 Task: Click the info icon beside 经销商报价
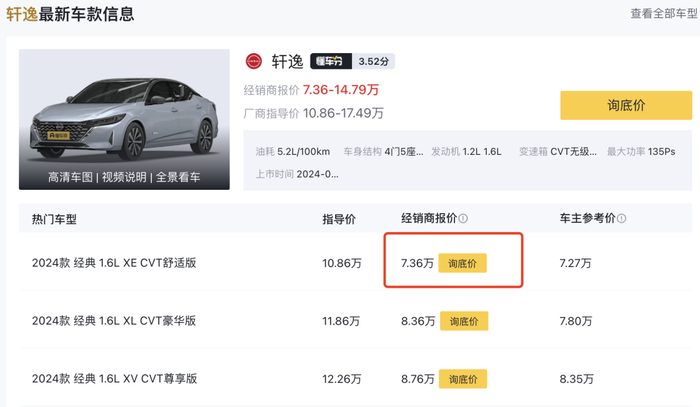[x=464, y=218]
